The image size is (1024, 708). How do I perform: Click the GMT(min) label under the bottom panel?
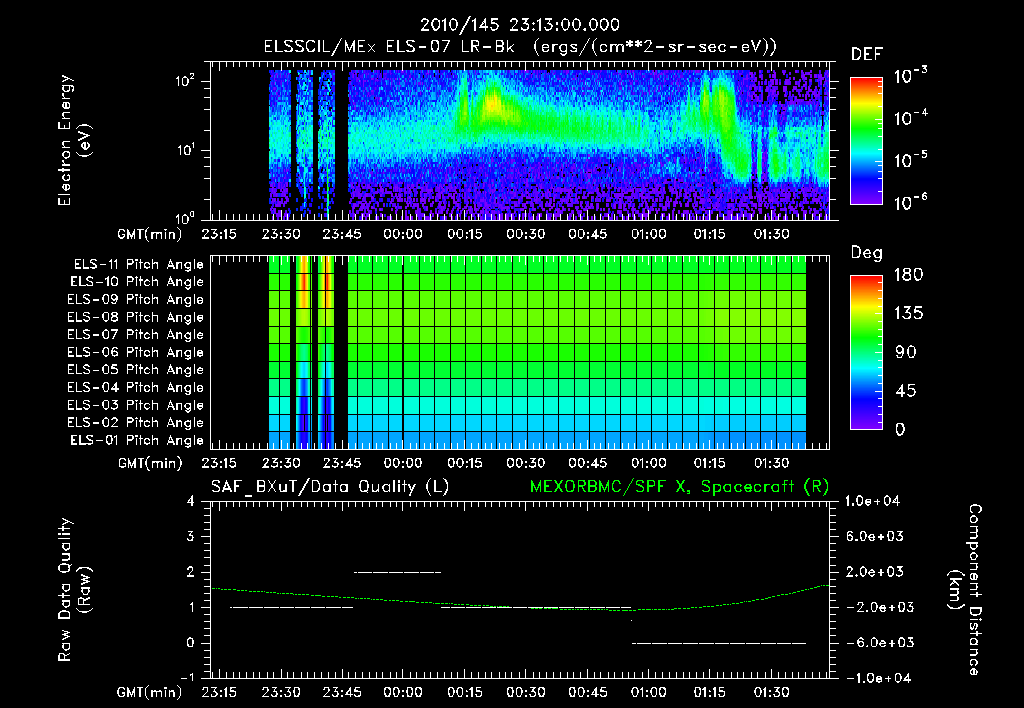coord(149,692)
